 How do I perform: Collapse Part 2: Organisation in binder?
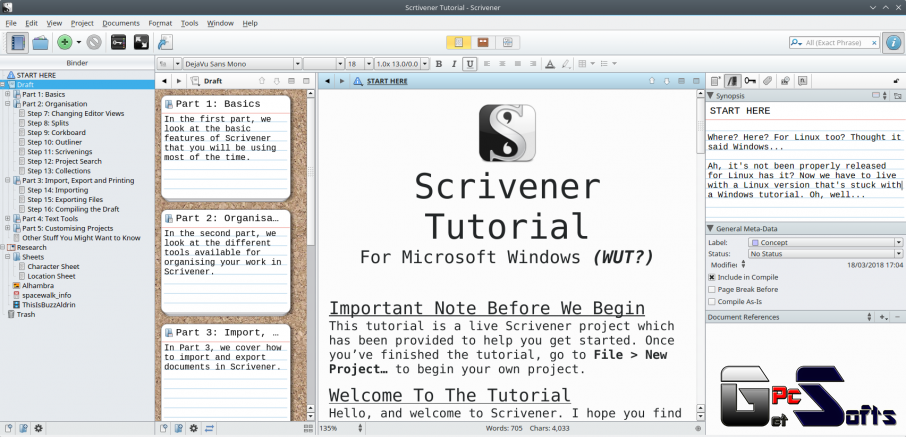[8, 104]
